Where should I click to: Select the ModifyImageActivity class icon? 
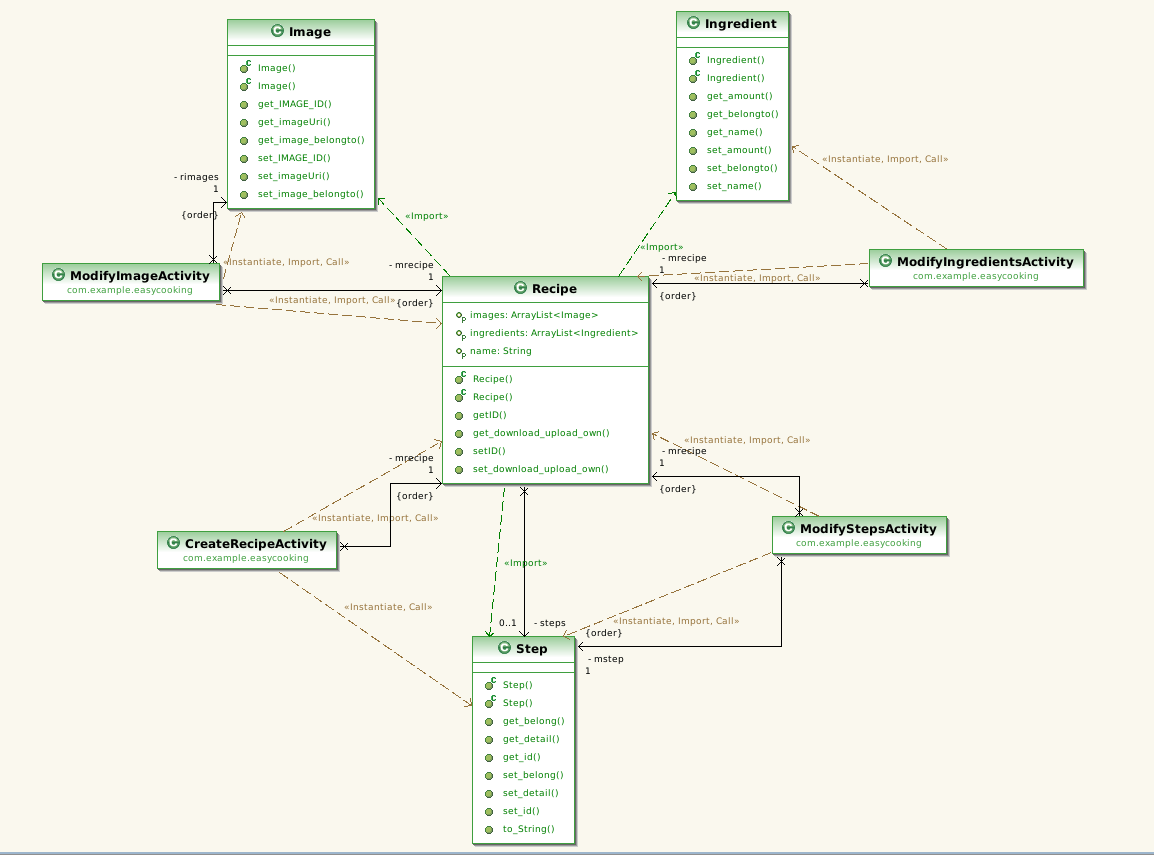[57, 275]
